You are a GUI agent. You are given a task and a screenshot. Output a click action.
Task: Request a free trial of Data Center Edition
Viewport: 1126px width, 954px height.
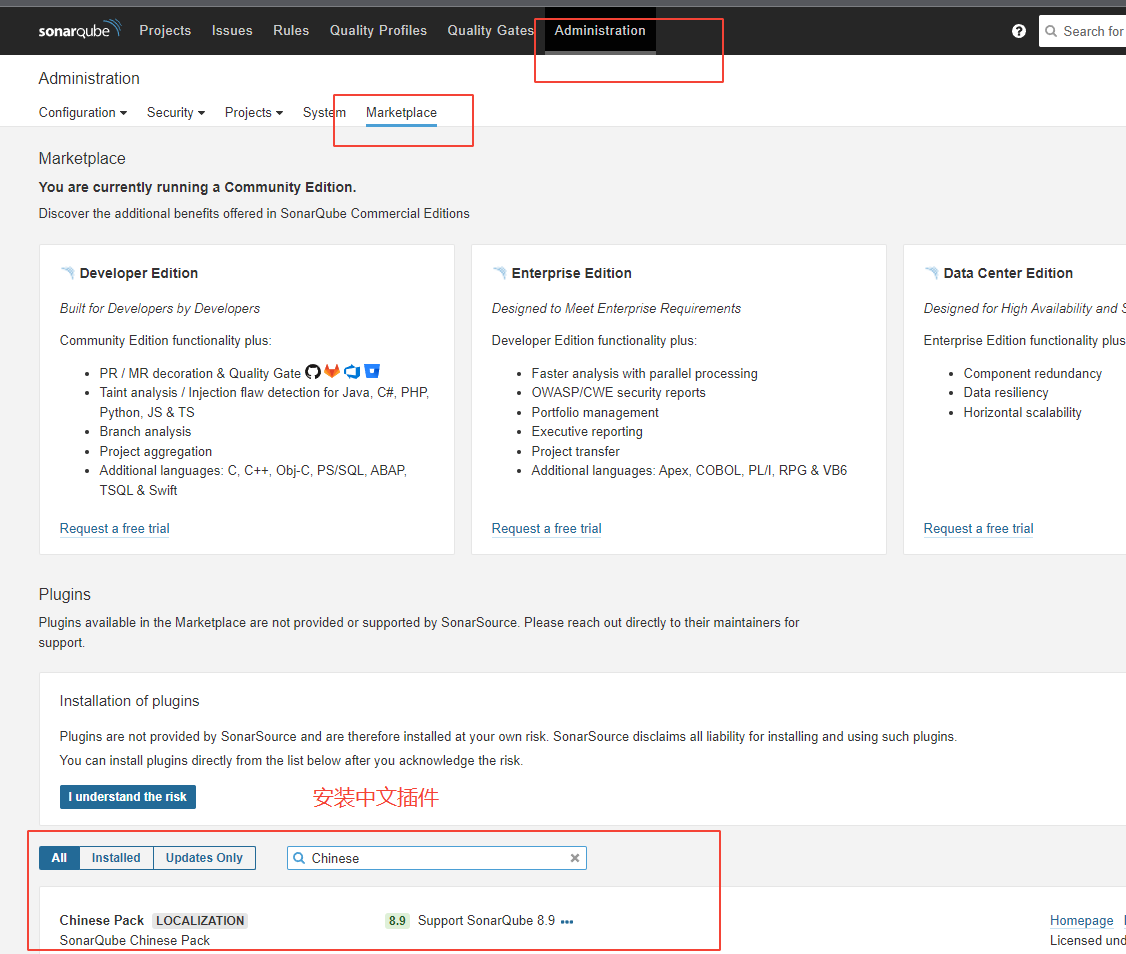pyautogui.click(x=978, y=529)
